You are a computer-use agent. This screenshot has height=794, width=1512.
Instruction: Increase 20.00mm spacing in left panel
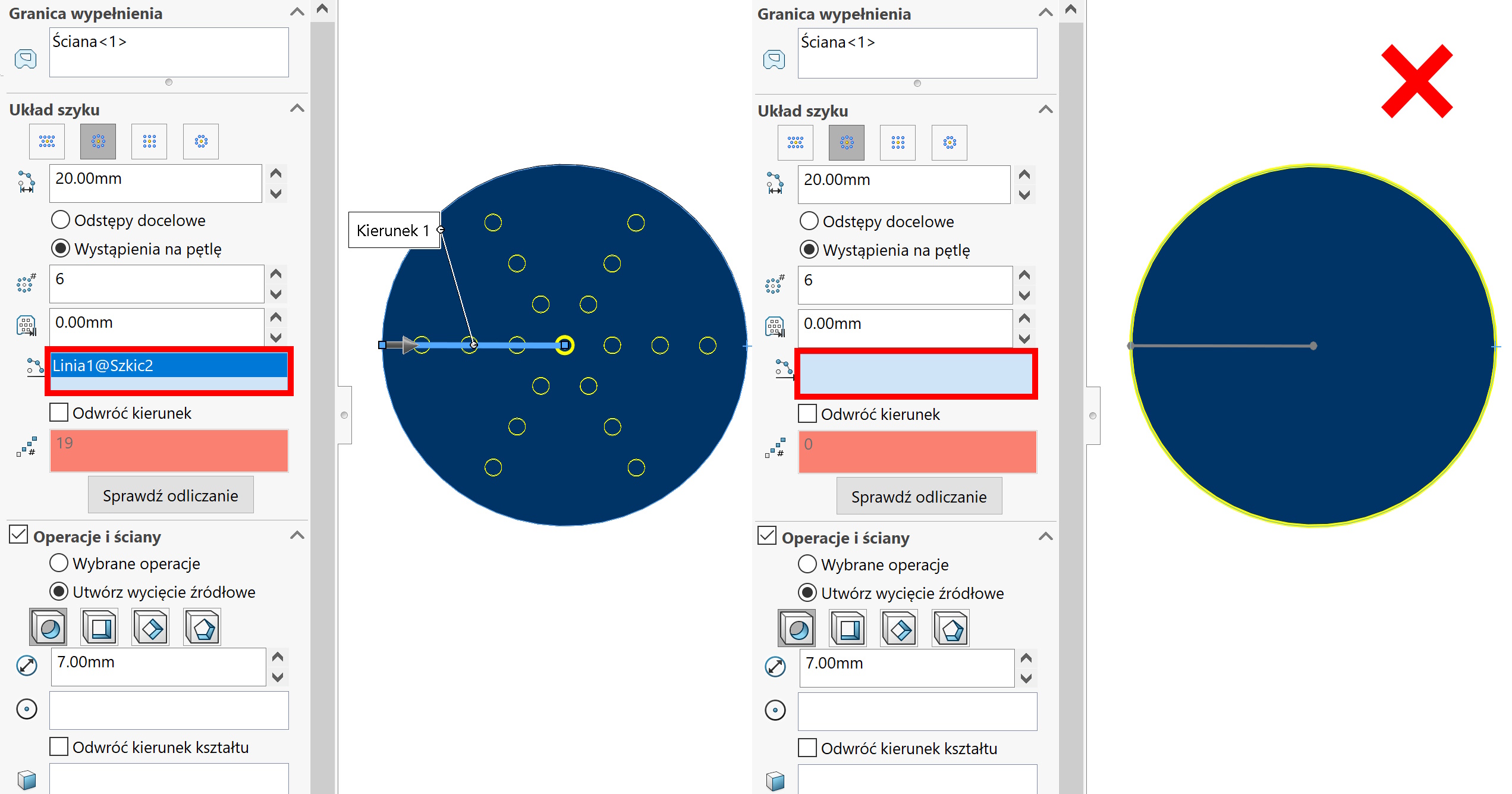(276, 174)
